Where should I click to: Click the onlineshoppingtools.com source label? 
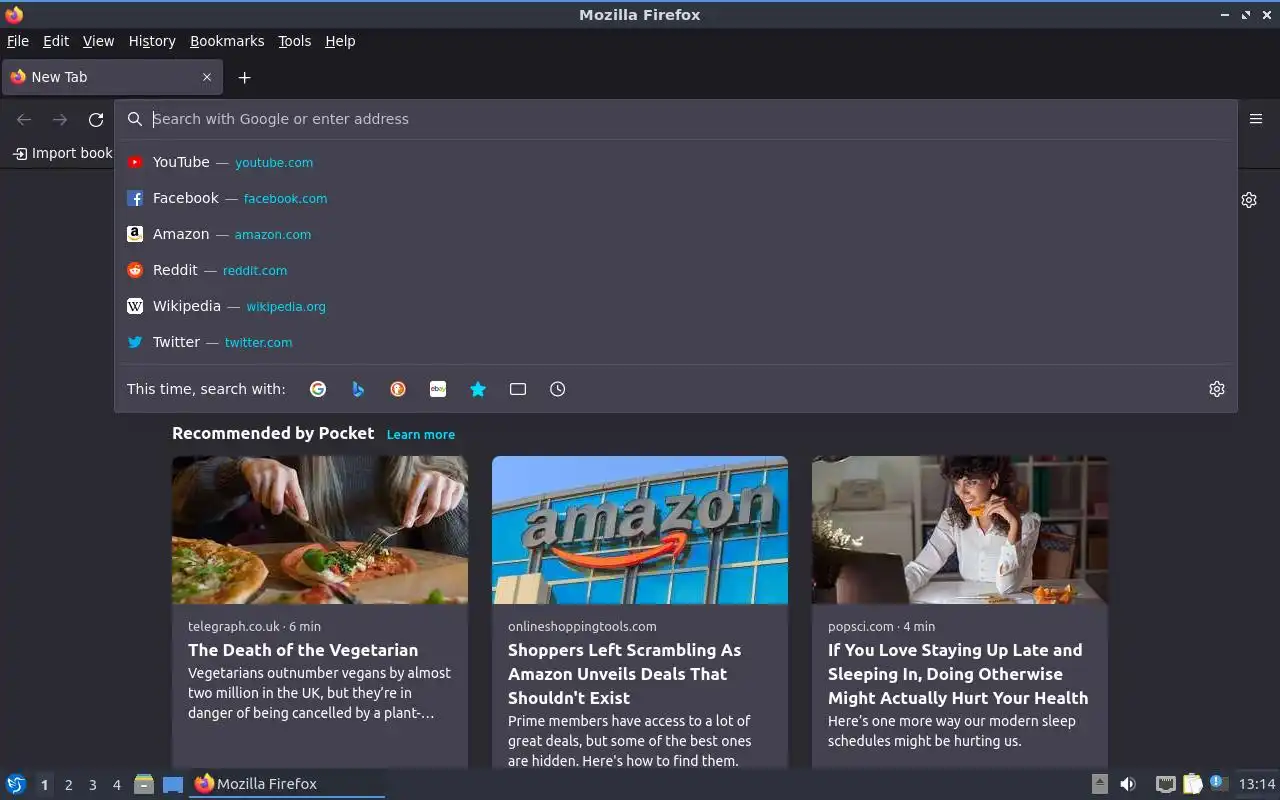click(582, 626)
